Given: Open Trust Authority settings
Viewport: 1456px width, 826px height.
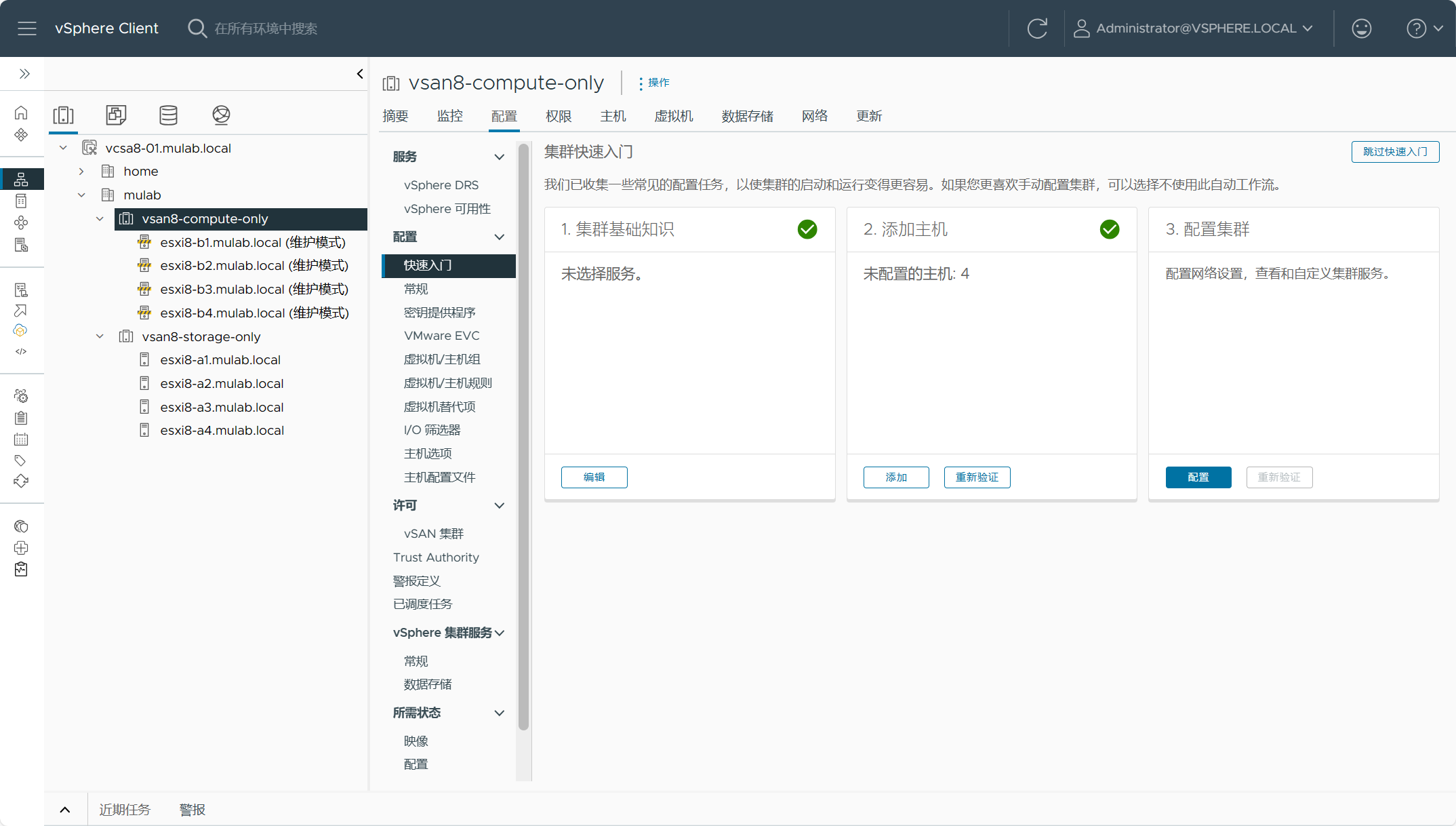Looking at the screenshot, I should [436, 558].
